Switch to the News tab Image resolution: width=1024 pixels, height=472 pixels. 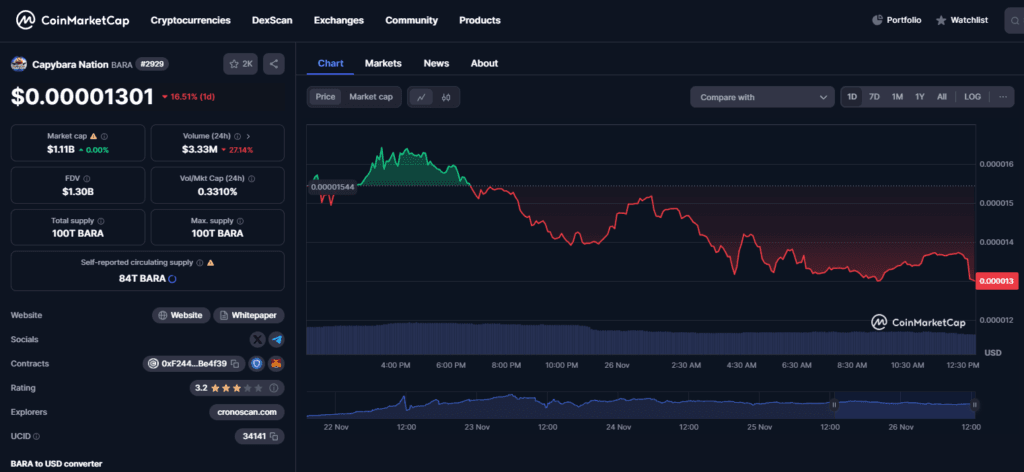(436, 63)
